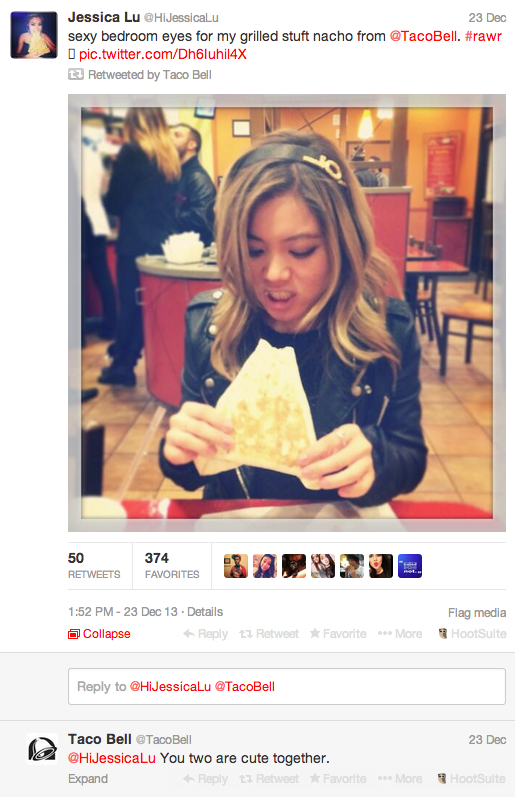Open HootSuite on Jessica Lu's tweet
The image size is (532, 798).
pos(472,634)
